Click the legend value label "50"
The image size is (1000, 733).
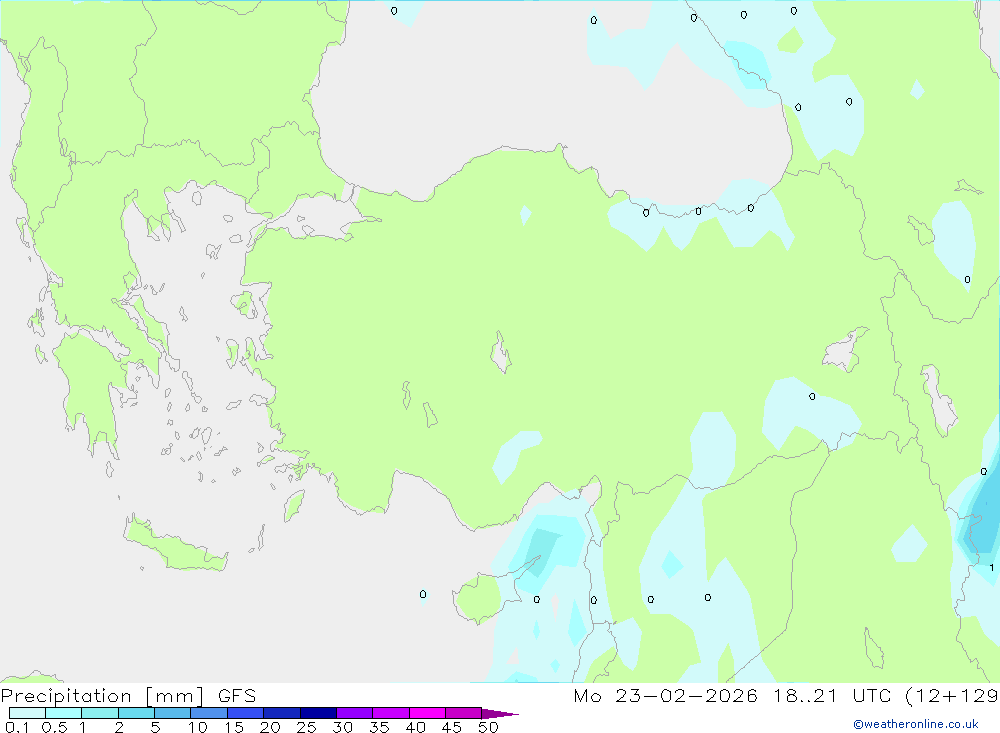489,727
